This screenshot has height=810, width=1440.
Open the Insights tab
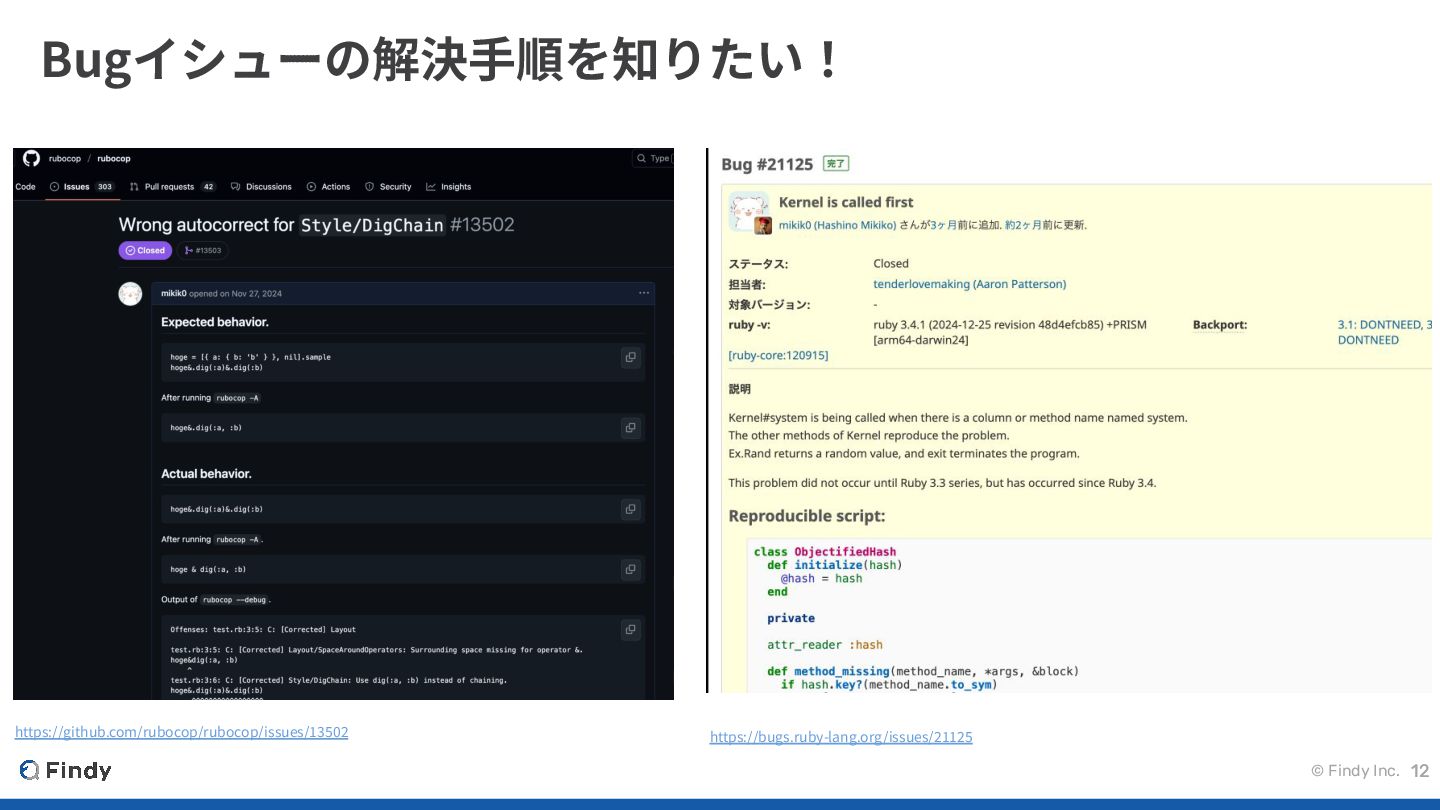(448, 187)
